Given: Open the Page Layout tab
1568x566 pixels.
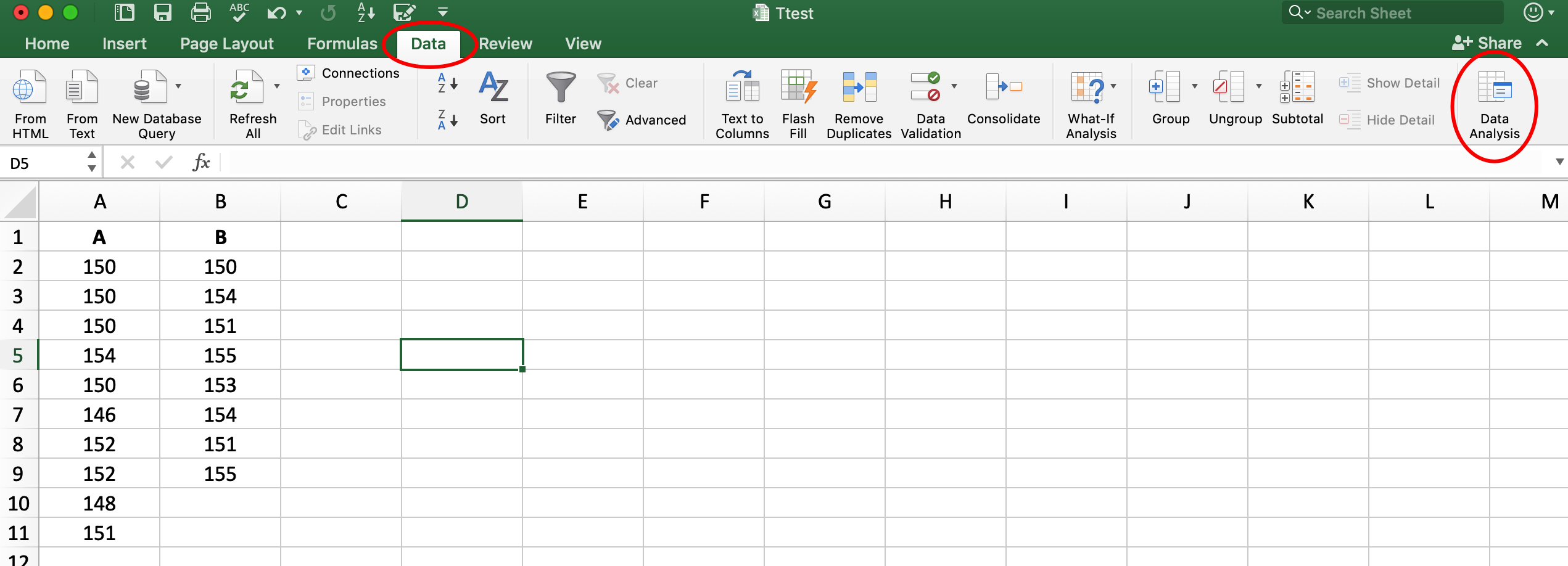Looking at the screenshot, I should click(x=226, y=44).
